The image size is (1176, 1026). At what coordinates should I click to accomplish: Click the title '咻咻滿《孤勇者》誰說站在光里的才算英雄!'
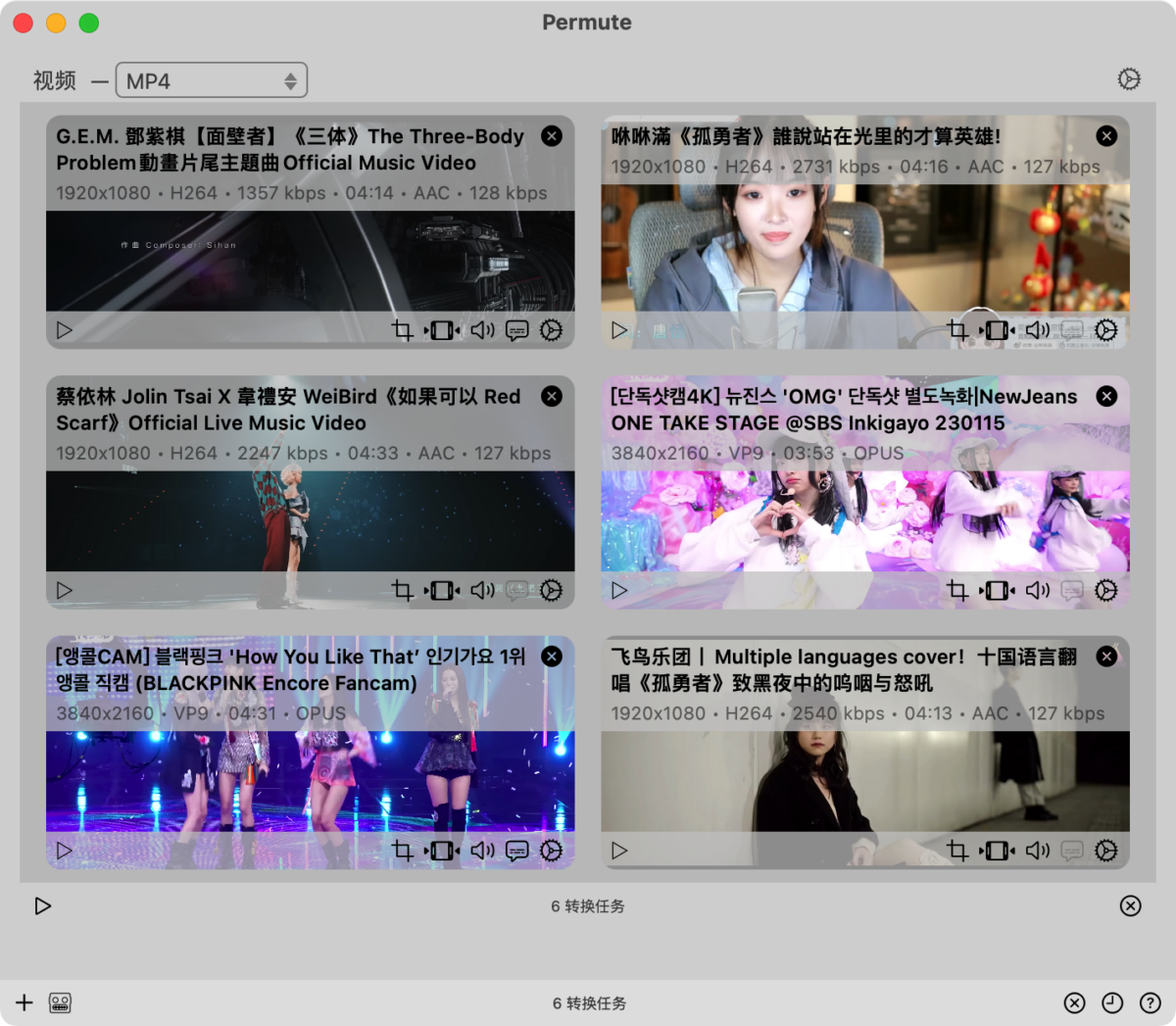pos(806,137)
